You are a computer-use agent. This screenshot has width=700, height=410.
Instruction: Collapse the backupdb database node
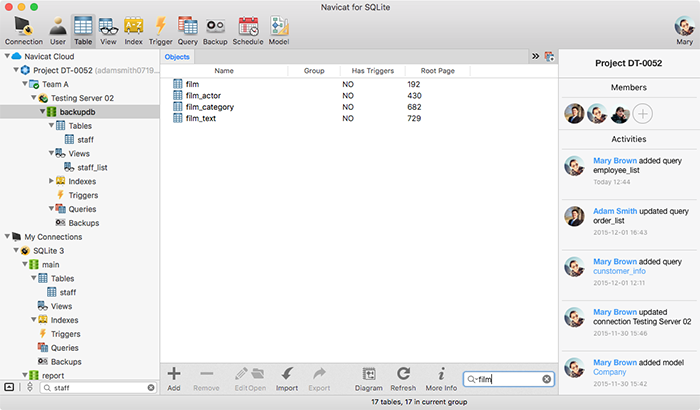pyautogui.click(x=42, y=112)
